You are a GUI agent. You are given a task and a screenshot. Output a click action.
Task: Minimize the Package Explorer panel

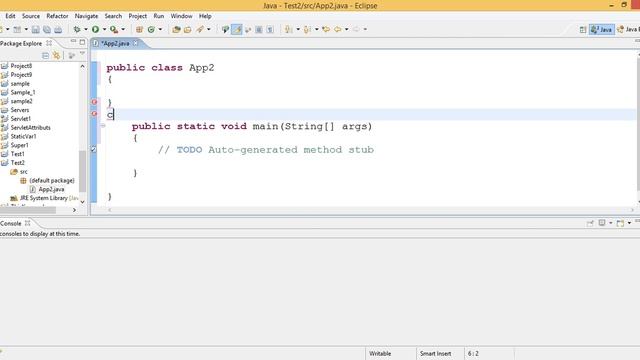[x=73, y=42]
